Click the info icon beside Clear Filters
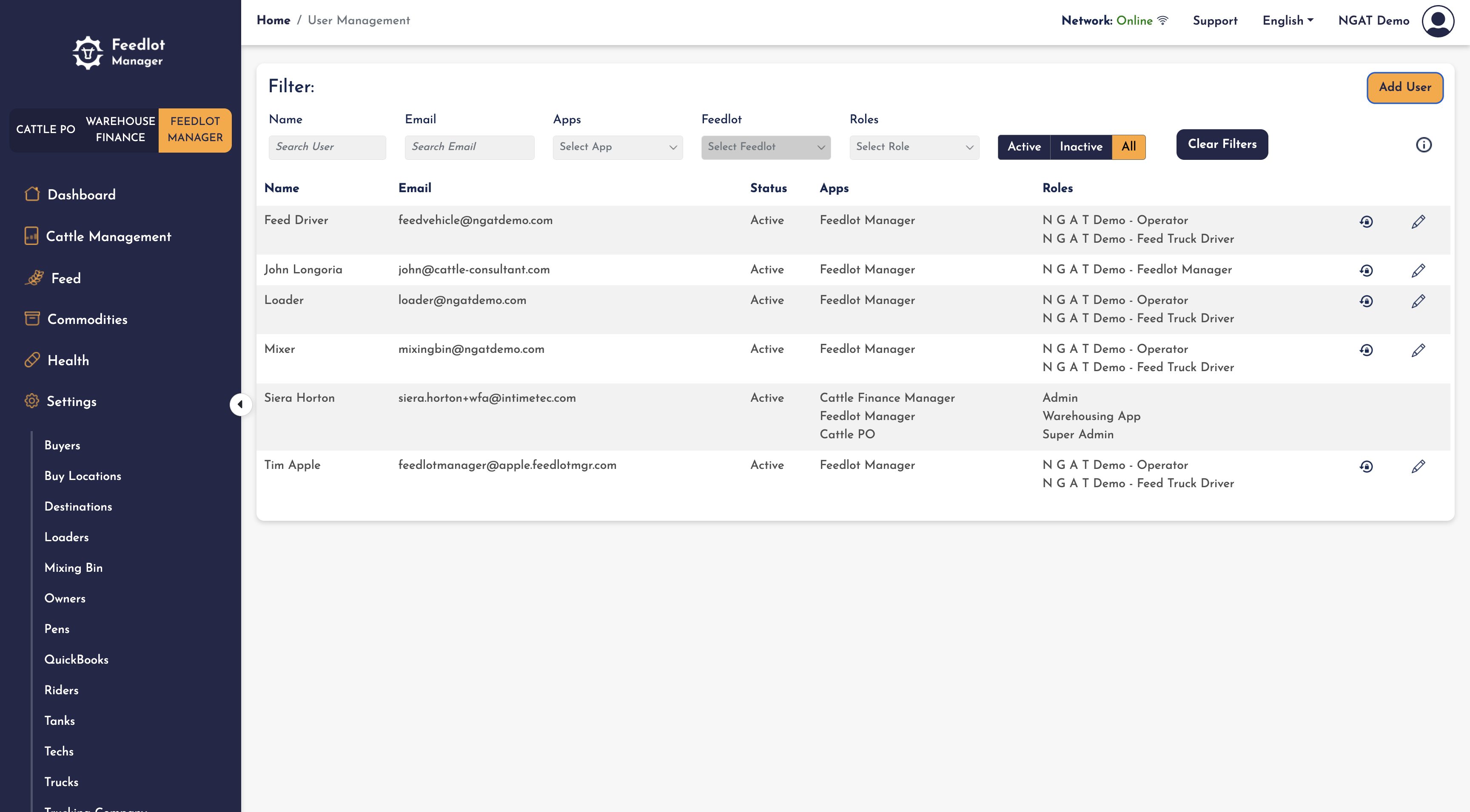 [x=1423, y=145]
